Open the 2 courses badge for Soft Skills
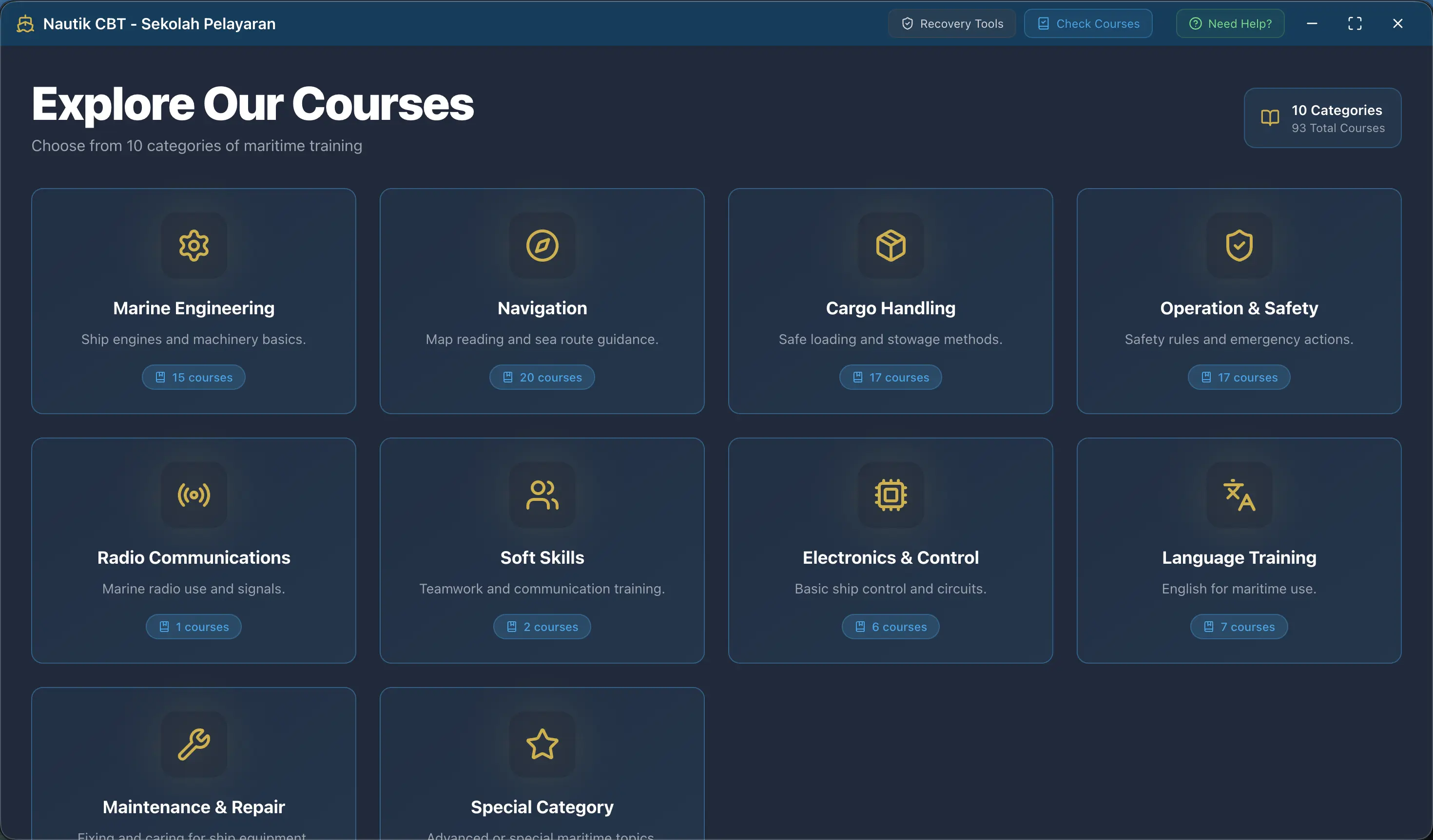 542,627
